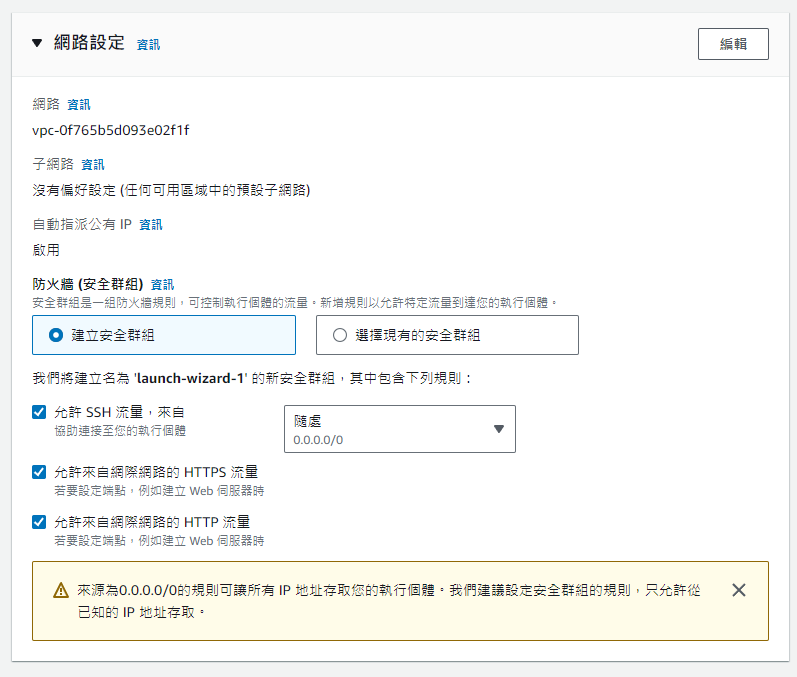Click the 來源為0.0.0.0/0 warning message text
Image resolution: width=797 pixels, height=677 pixels.
point(389,601)
